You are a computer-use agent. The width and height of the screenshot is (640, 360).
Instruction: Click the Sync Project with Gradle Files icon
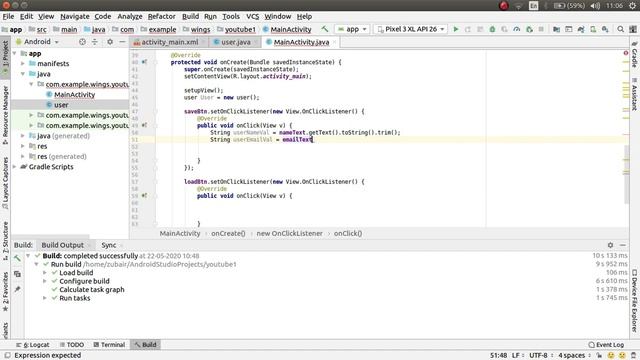(x=581, y=29)
